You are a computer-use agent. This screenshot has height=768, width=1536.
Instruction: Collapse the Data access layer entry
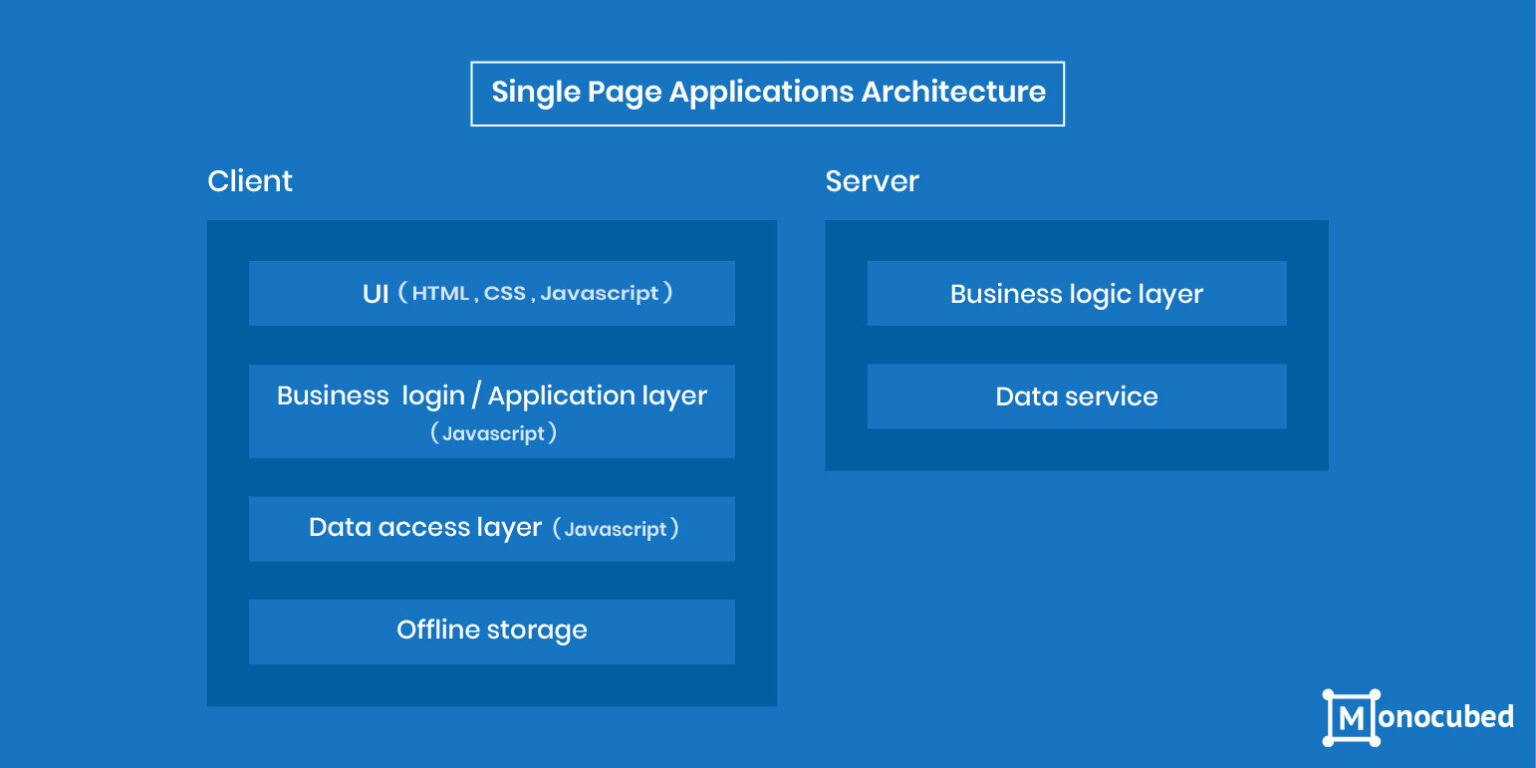[x=492, y=528]
